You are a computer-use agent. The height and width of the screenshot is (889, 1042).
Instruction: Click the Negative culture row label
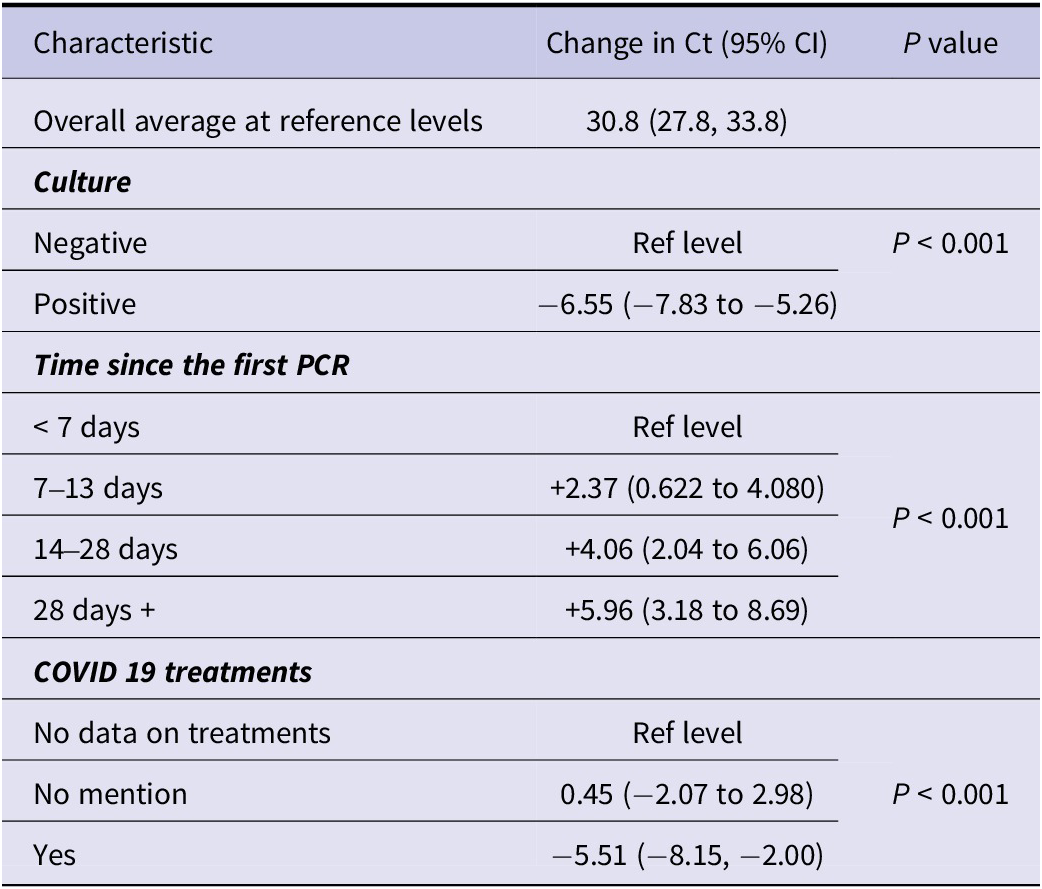click(x=90, y=243)
